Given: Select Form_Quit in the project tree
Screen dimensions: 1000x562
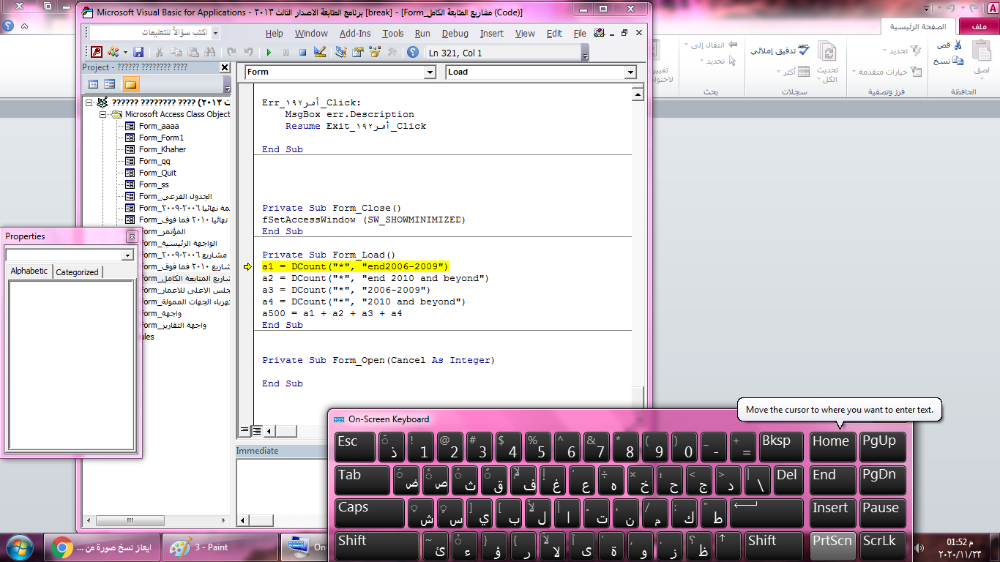Looking at the screenshot, I should [158, 173].
